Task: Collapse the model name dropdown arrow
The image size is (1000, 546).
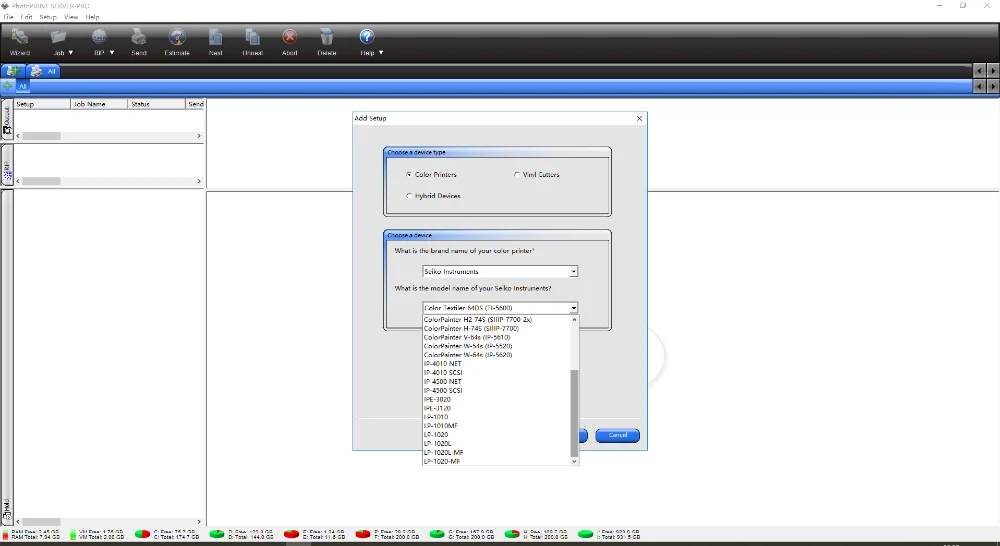Action: [x=573, y=308]
